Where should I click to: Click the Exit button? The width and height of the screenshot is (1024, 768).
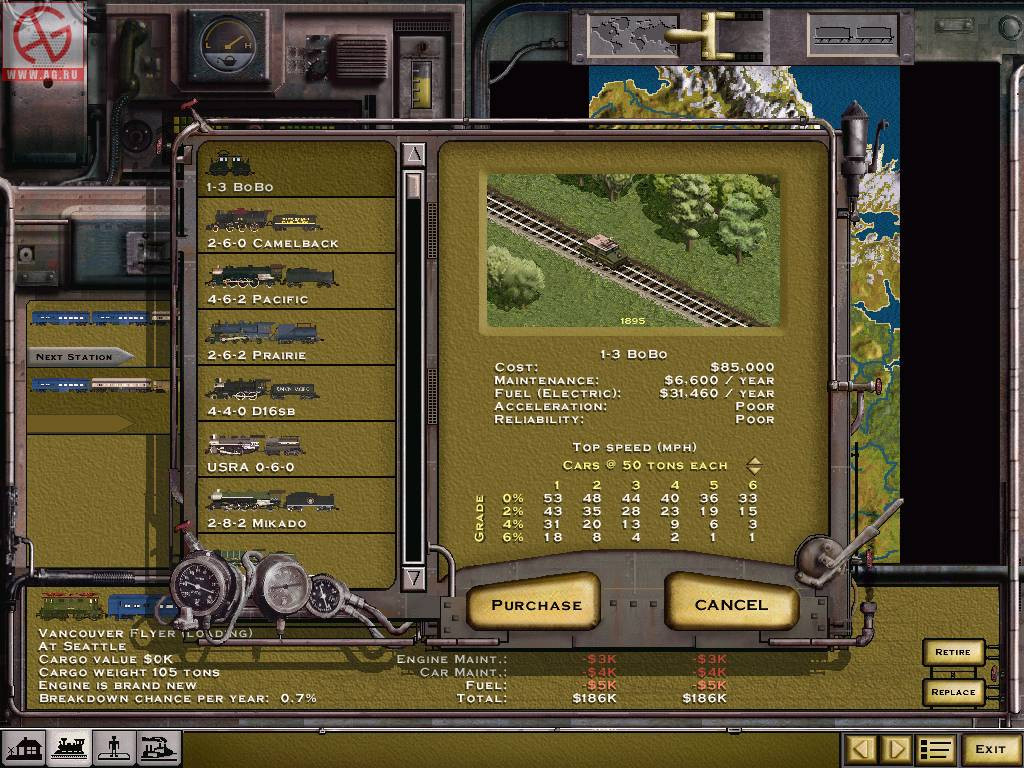990,749
